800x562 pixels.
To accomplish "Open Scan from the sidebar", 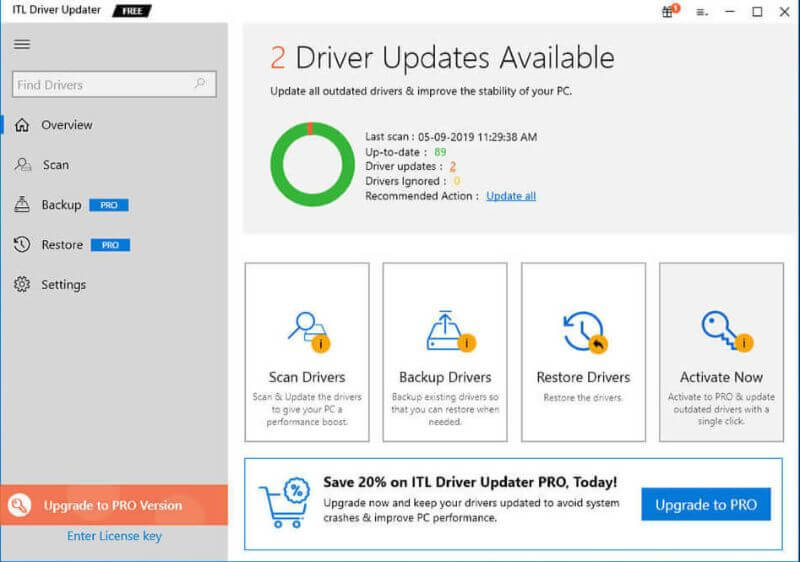I will coord(56,165).
